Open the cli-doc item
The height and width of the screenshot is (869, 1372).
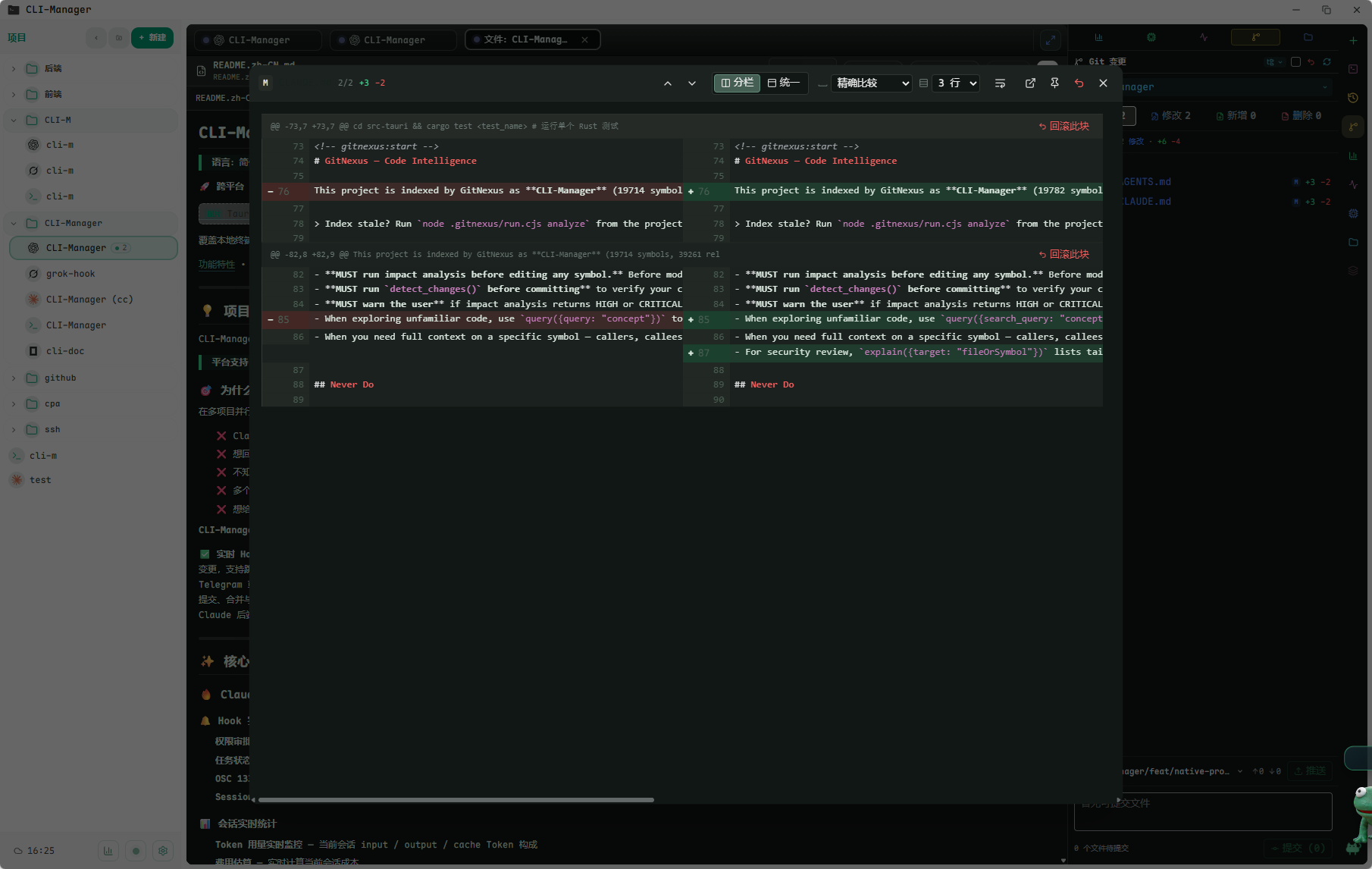[94, 351]
